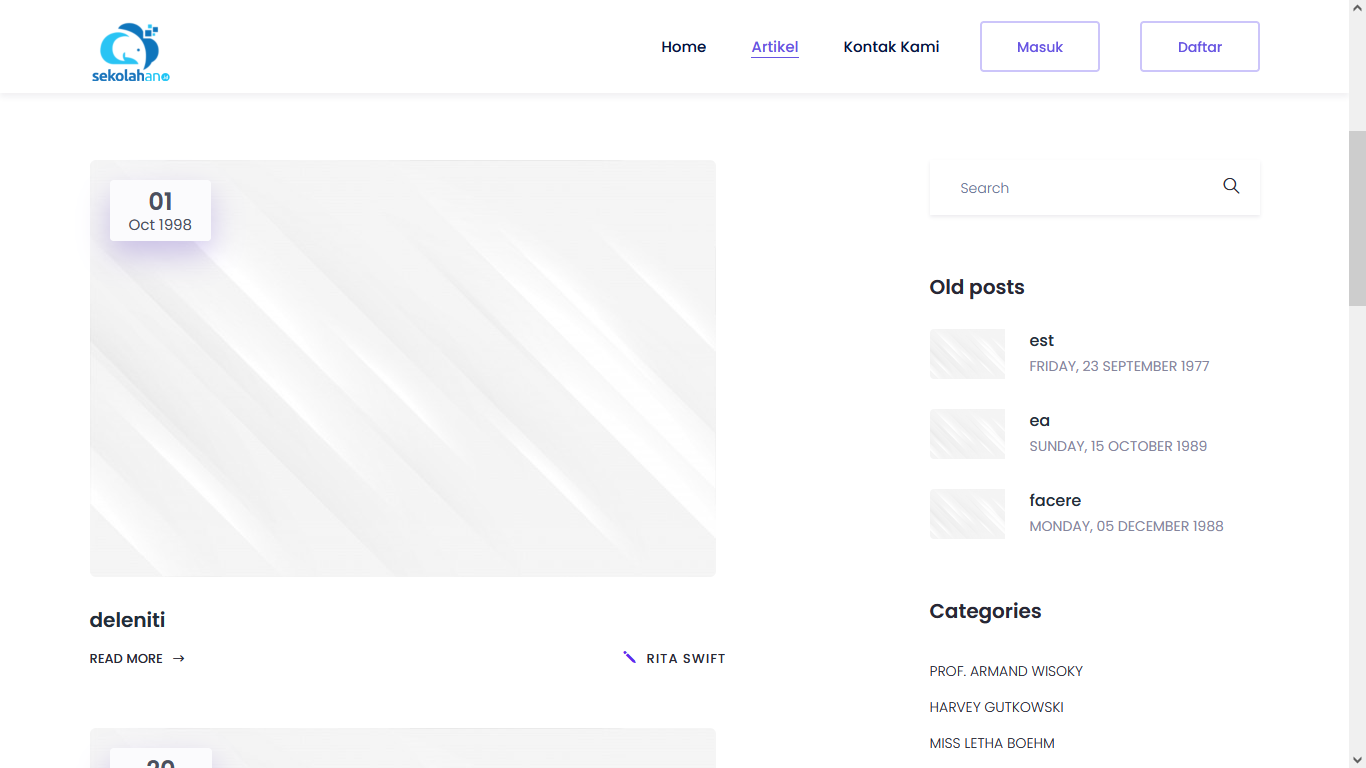Click the Read More link
Screen dimensions: 1366x768
click(x=126, y=658)
